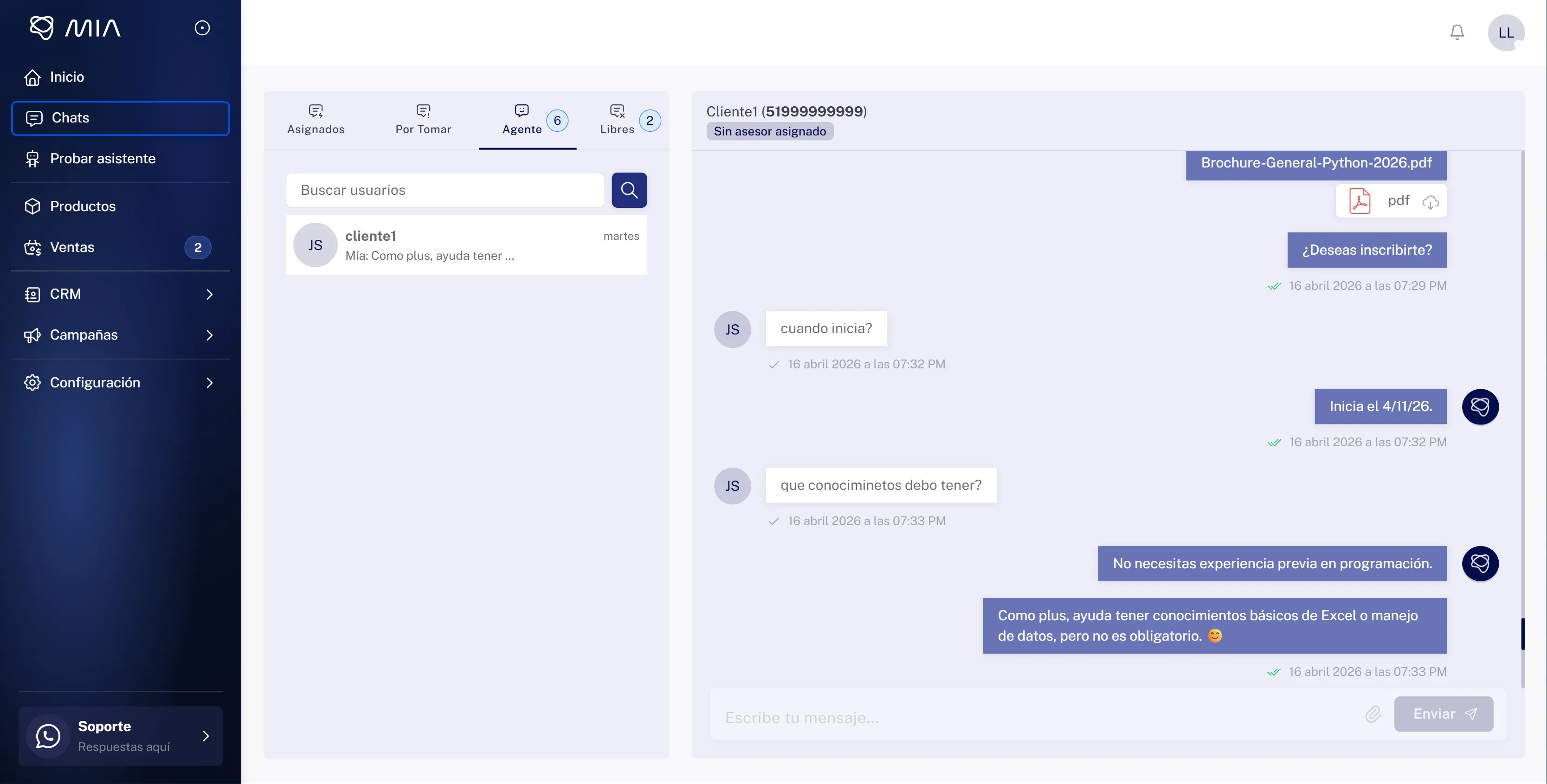Click the JS avatar beside 'que conociminetos'

(732, 486)
